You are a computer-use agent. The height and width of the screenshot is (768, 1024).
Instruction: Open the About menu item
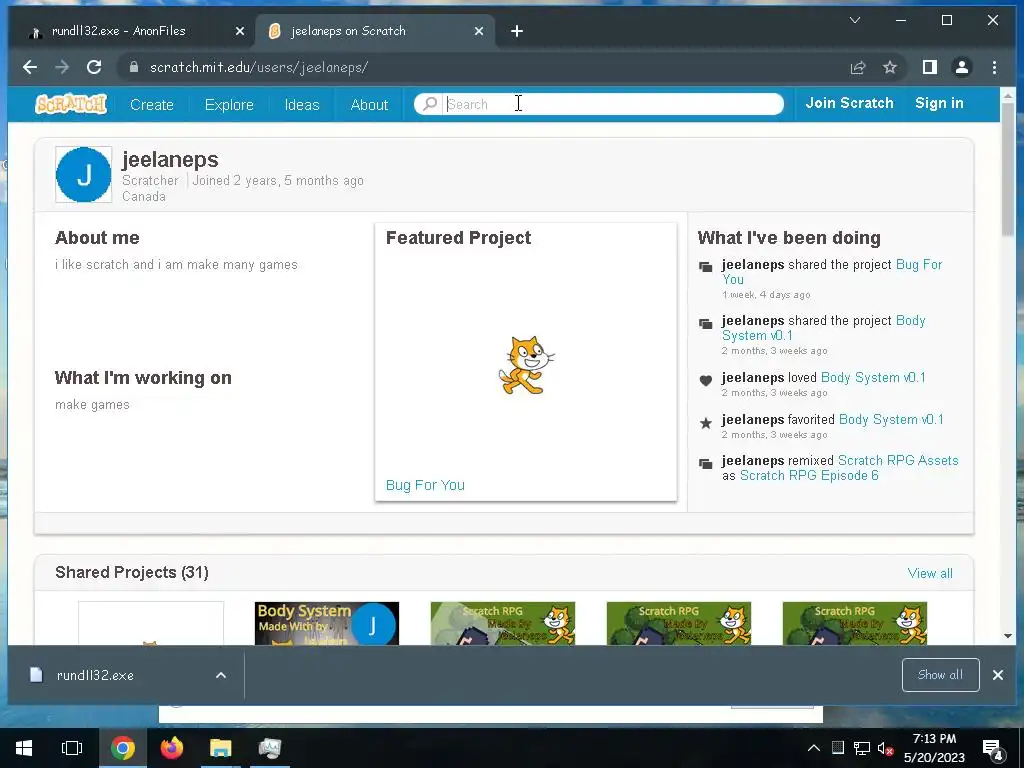[x=369, y=104]
